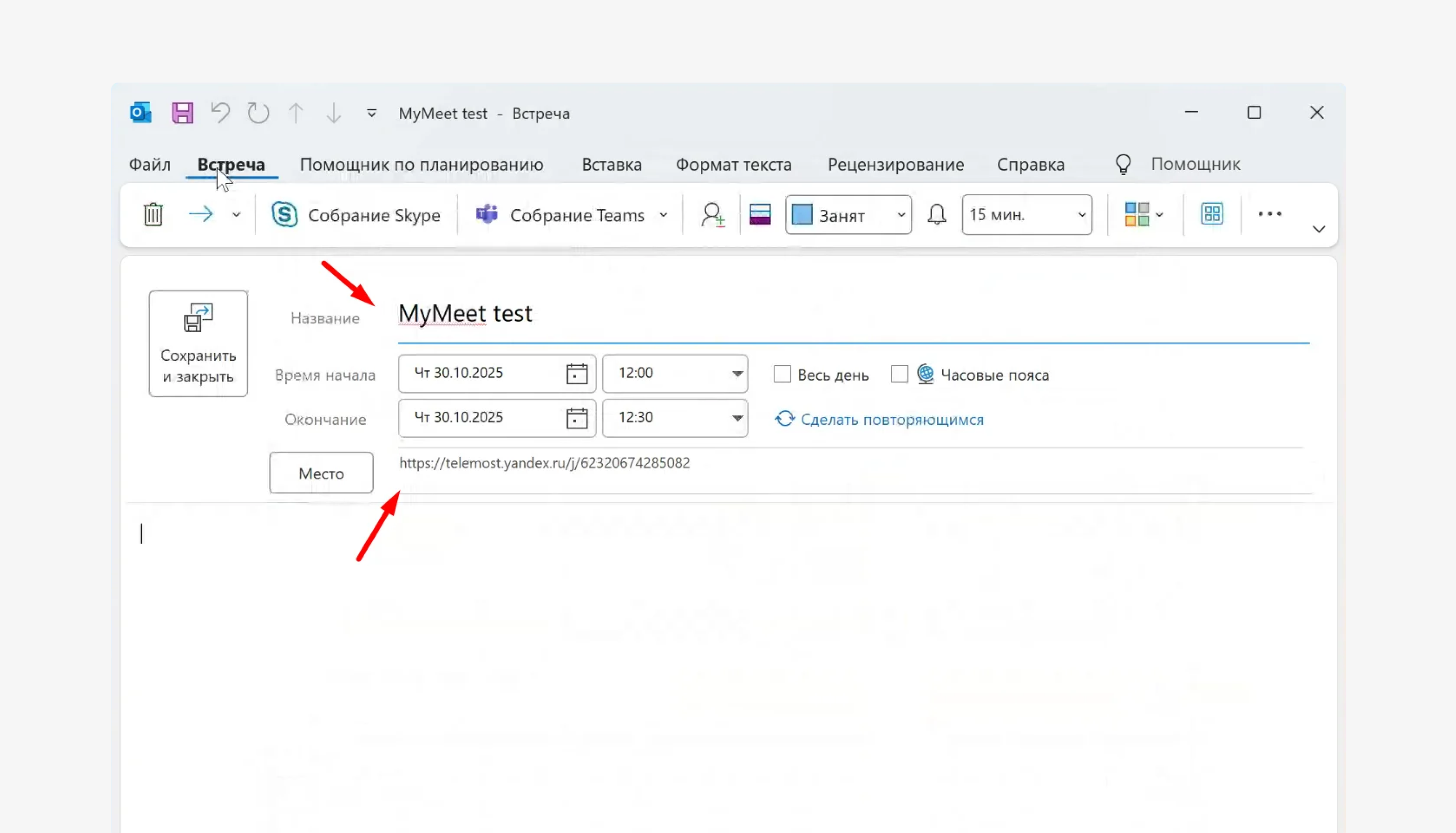Click the Save floppy disk icon
Image resolution: width=1456 pixels, height=833 pixels.
182,112
